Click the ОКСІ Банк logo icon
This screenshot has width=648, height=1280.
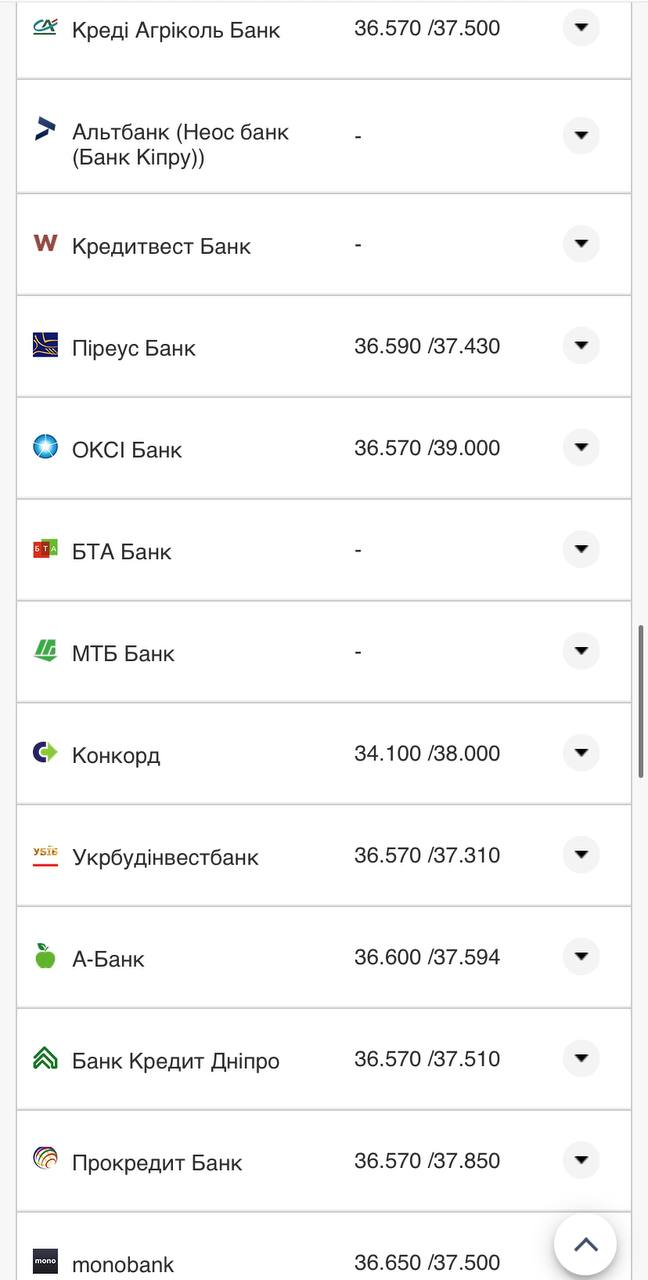(x=45, y=447)
